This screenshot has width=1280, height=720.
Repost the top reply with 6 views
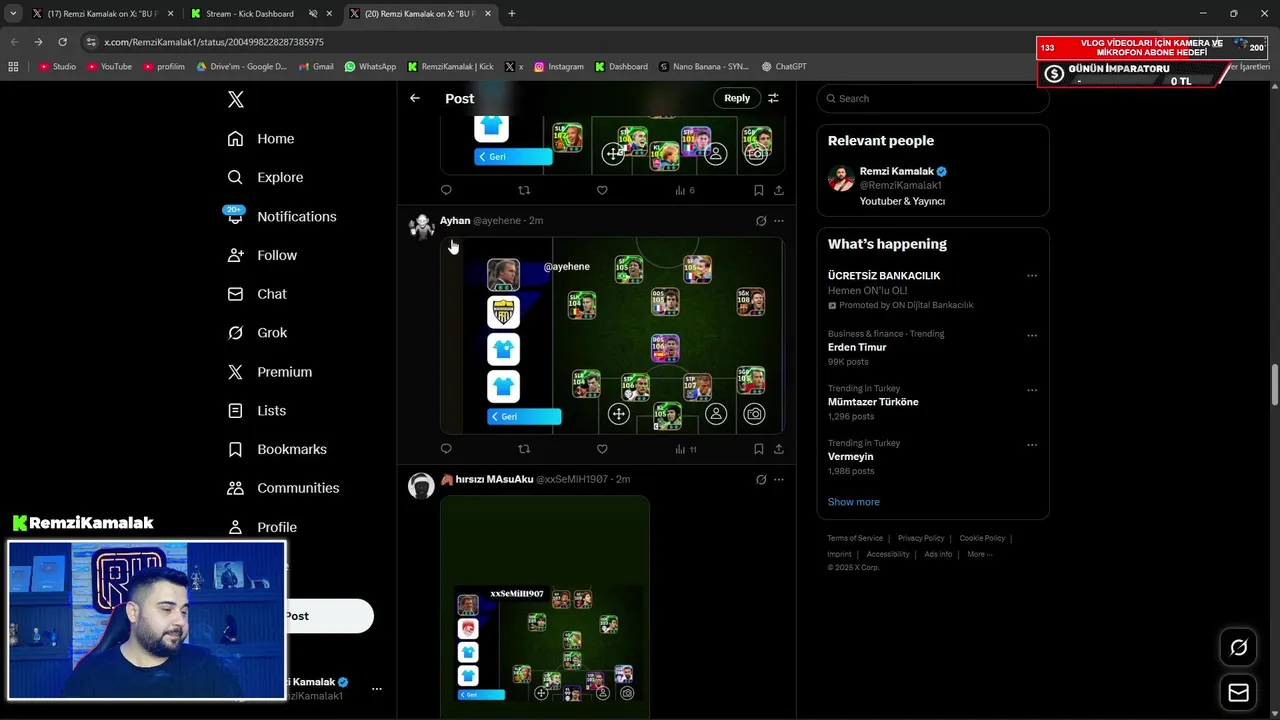tap(524, 190)
